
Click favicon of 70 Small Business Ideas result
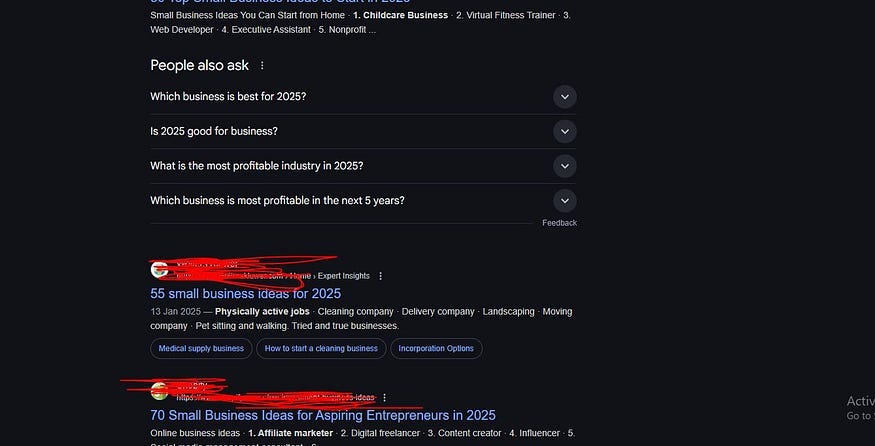click(159, 392)
